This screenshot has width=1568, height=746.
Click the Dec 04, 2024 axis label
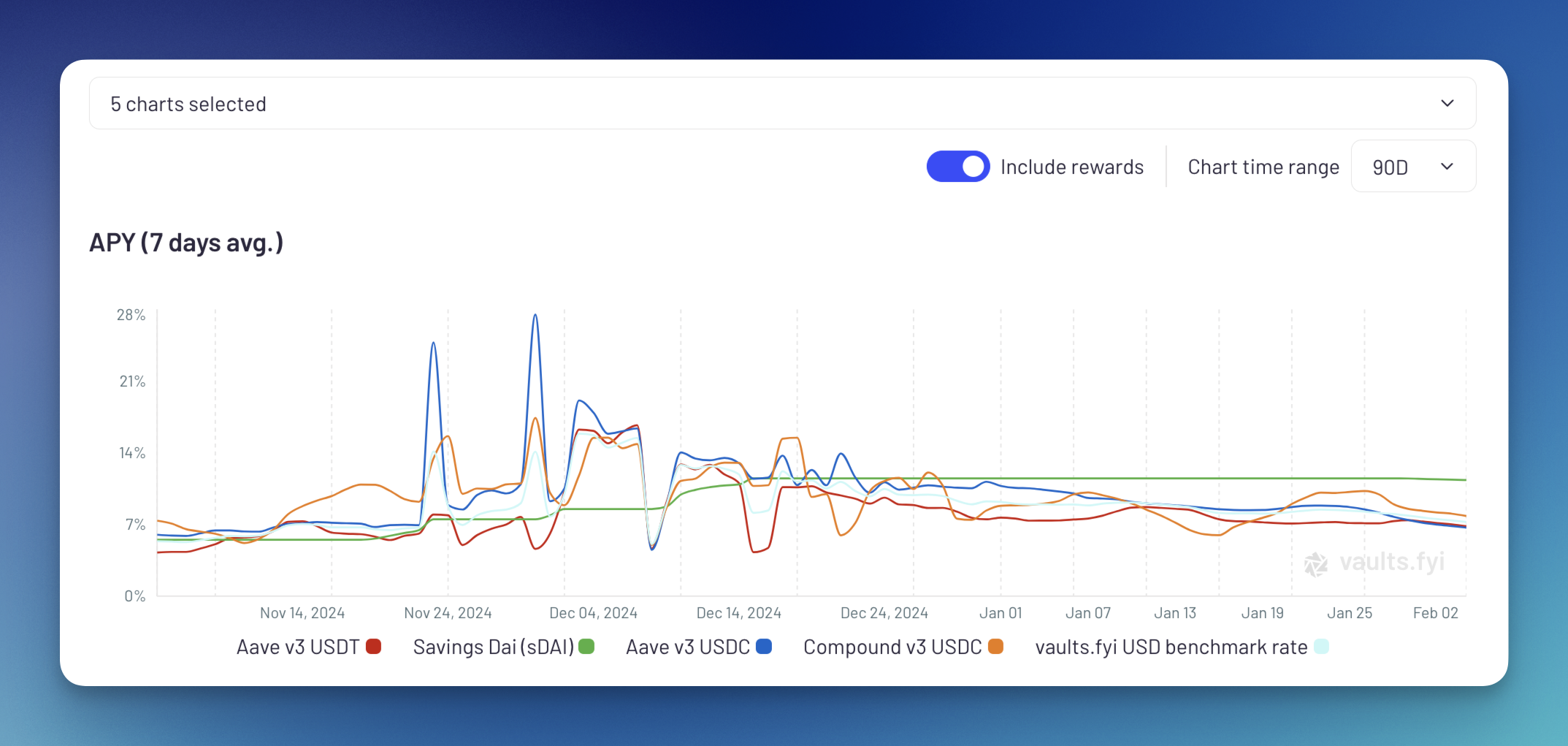pyautogui.click(x=593, y=613)
